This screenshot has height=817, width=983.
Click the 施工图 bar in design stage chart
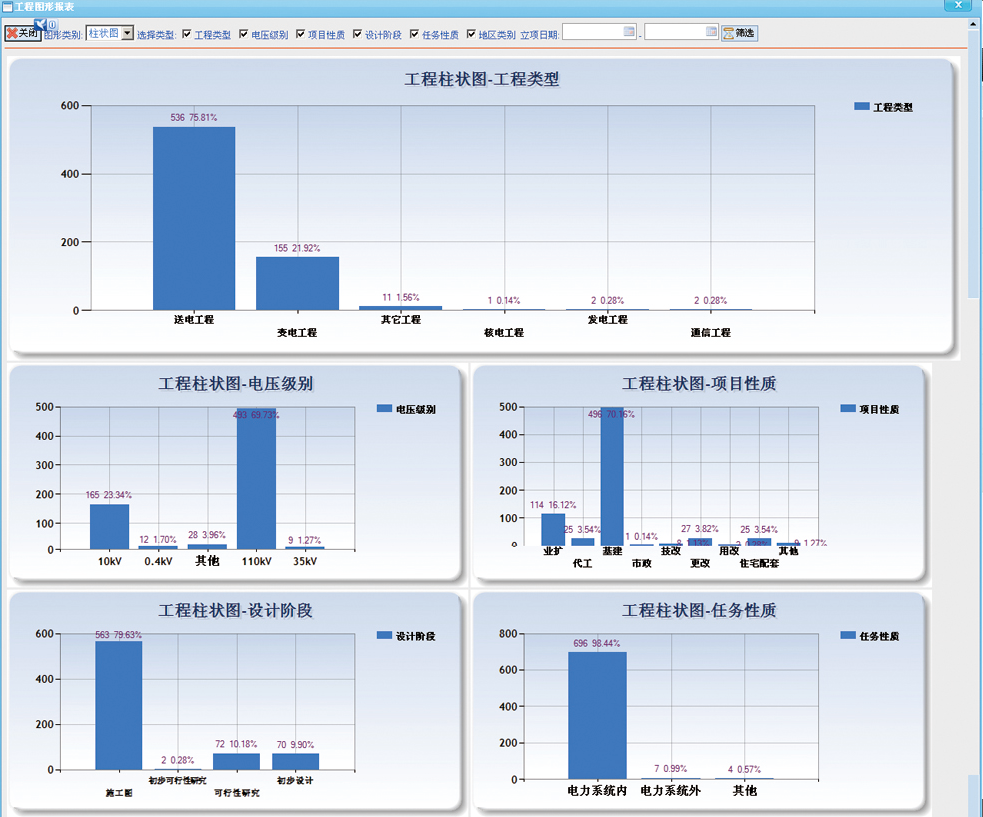[x=119, y=705]
